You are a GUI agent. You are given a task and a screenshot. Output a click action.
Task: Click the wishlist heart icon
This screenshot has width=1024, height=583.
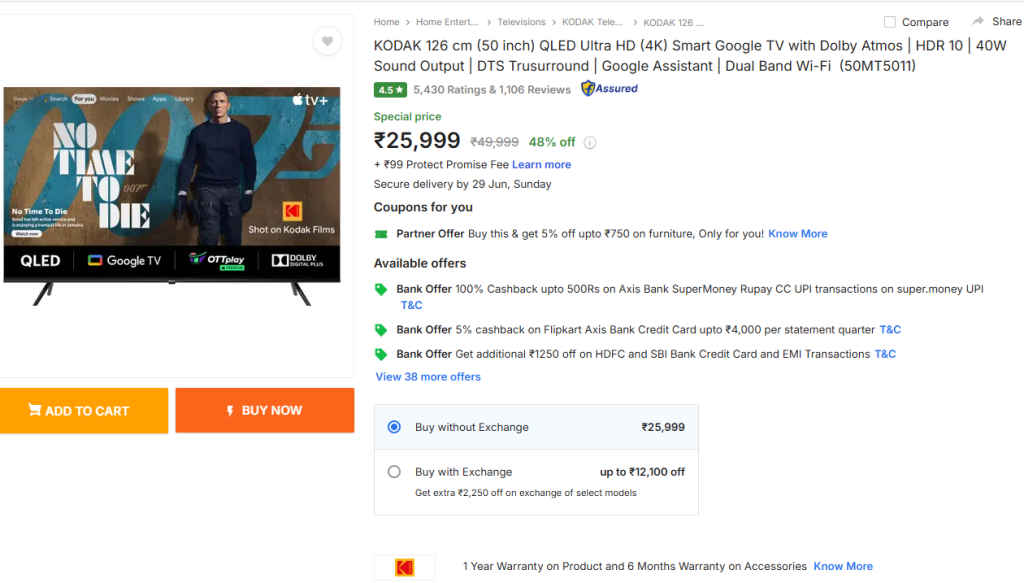coord(327,41)
